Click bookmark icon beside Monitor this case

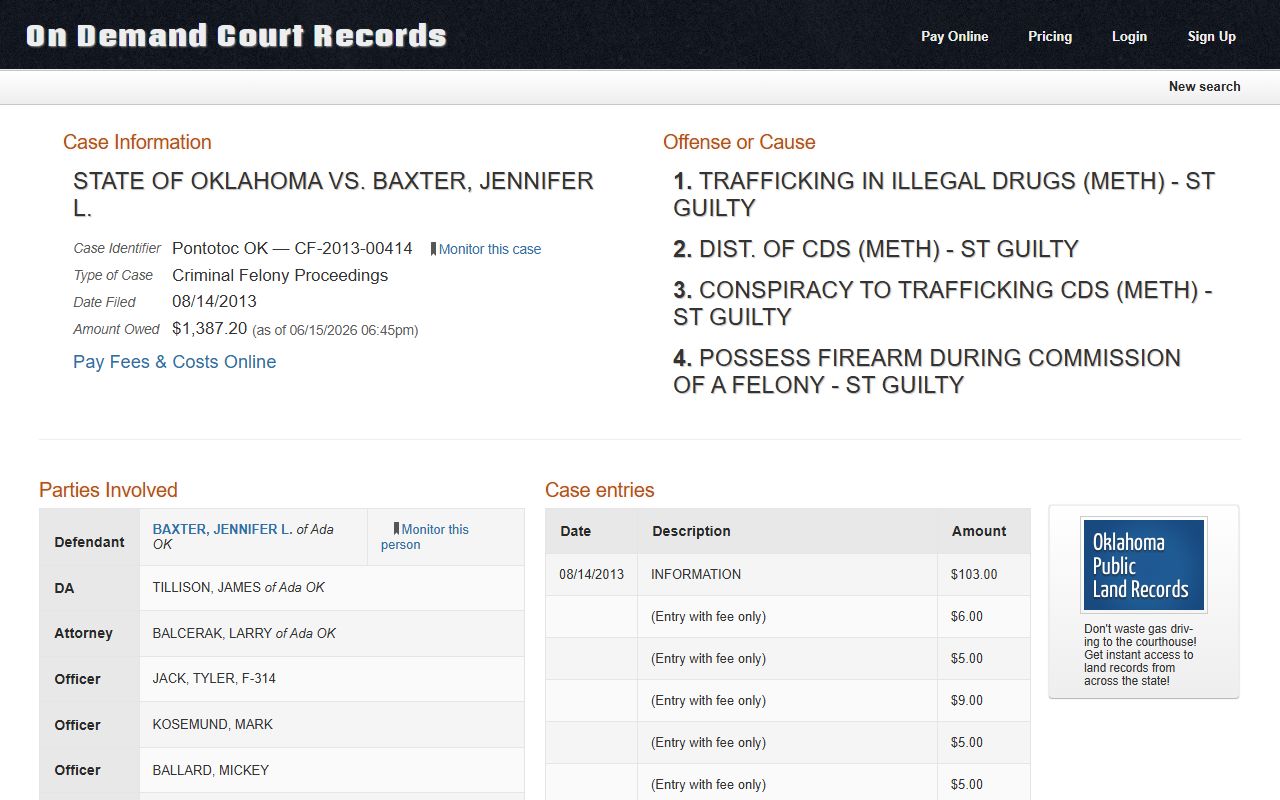tap(433, 249)
